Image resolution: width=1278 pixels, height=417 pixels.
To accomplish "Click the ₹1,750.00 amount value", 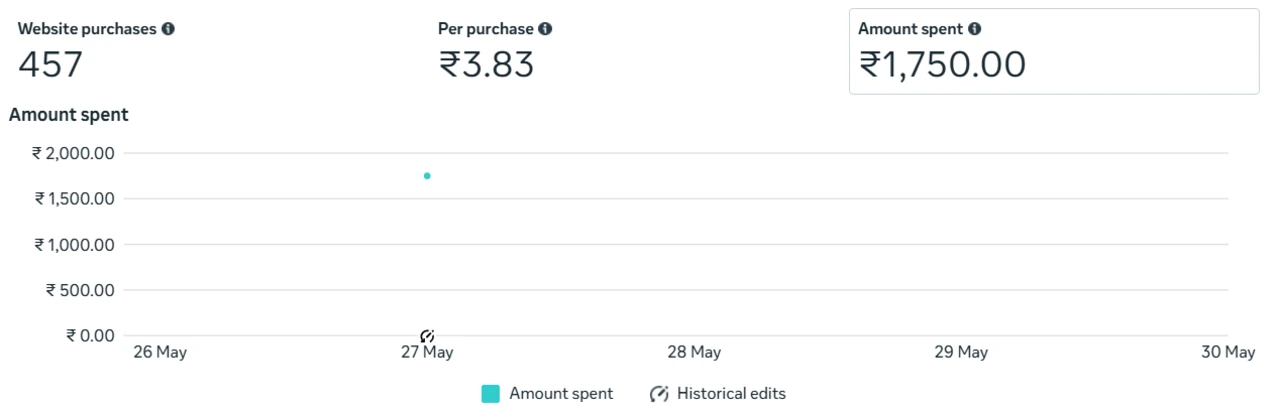I will pyautogui.click(x=942, y=65).
